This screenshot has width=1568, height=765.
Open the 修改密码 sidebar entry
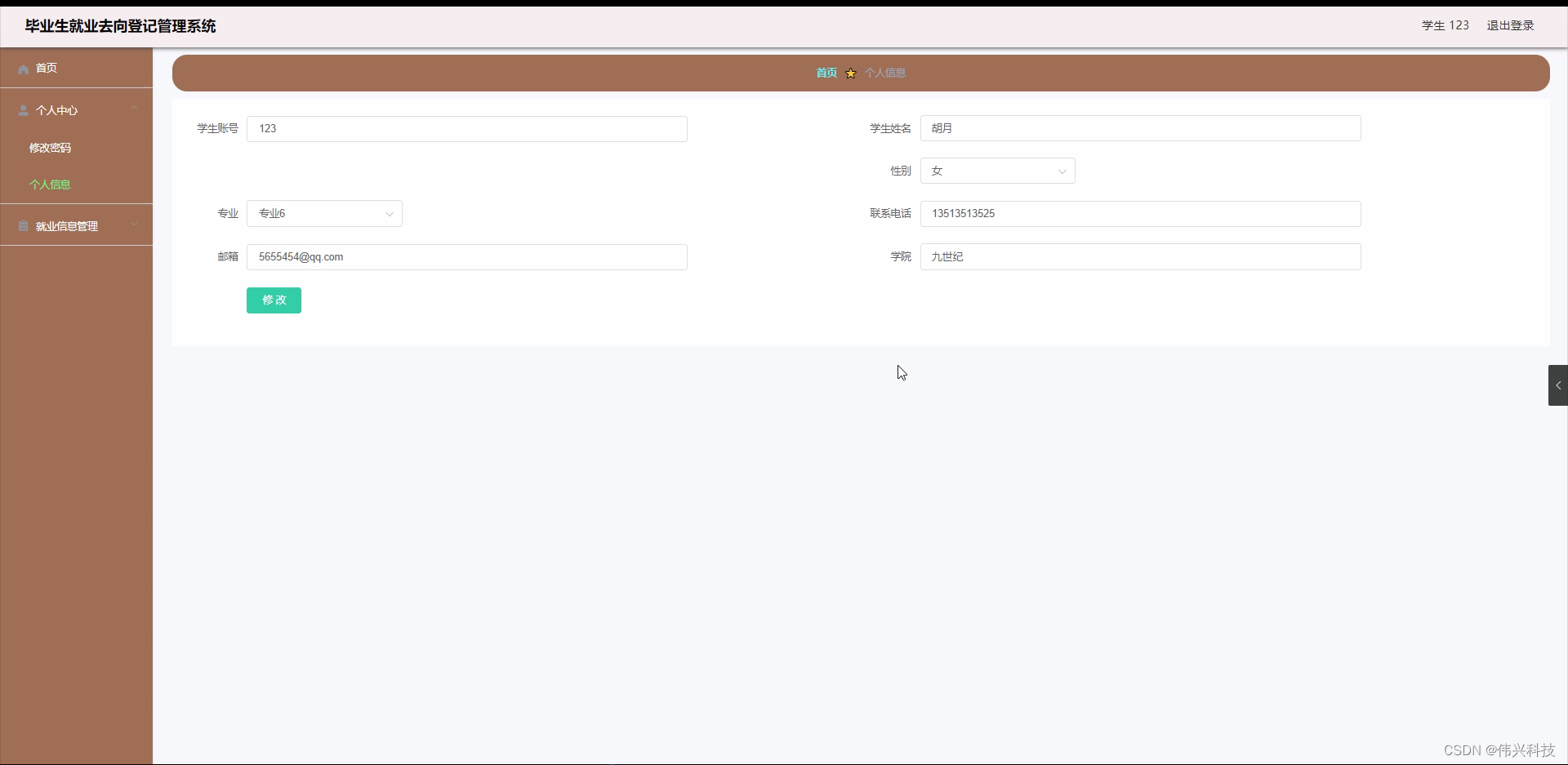point(49,148)
